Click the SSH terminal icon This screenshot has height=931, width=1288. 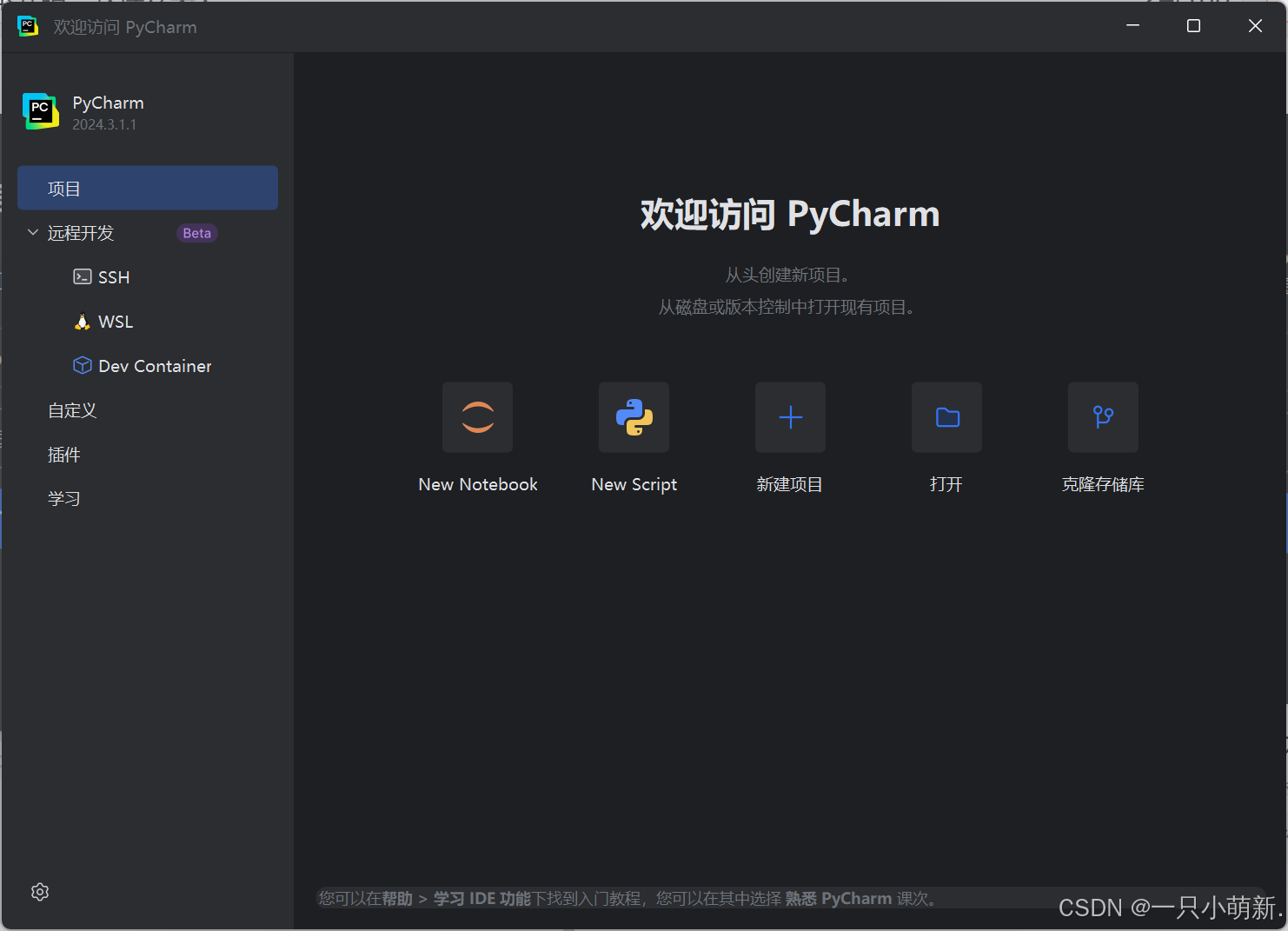coord(83,276)
